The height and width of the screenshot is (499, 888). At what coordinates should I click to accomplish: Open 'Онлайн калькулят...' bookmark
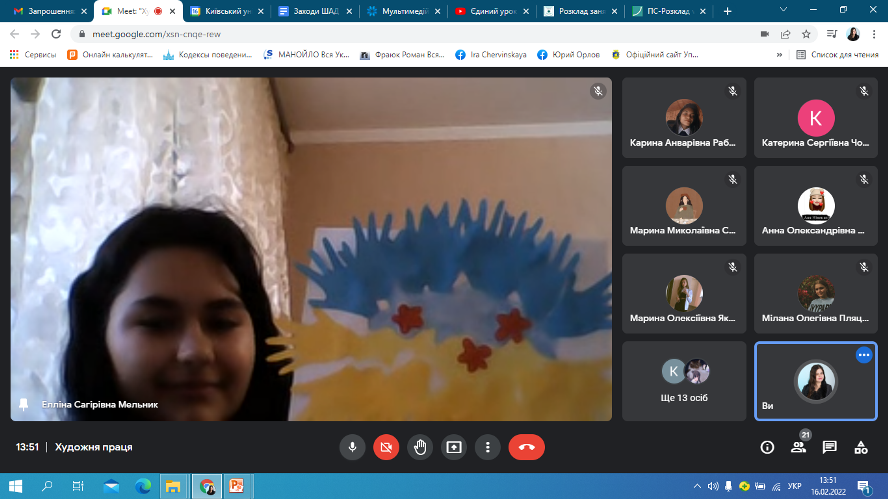point(110,54)
